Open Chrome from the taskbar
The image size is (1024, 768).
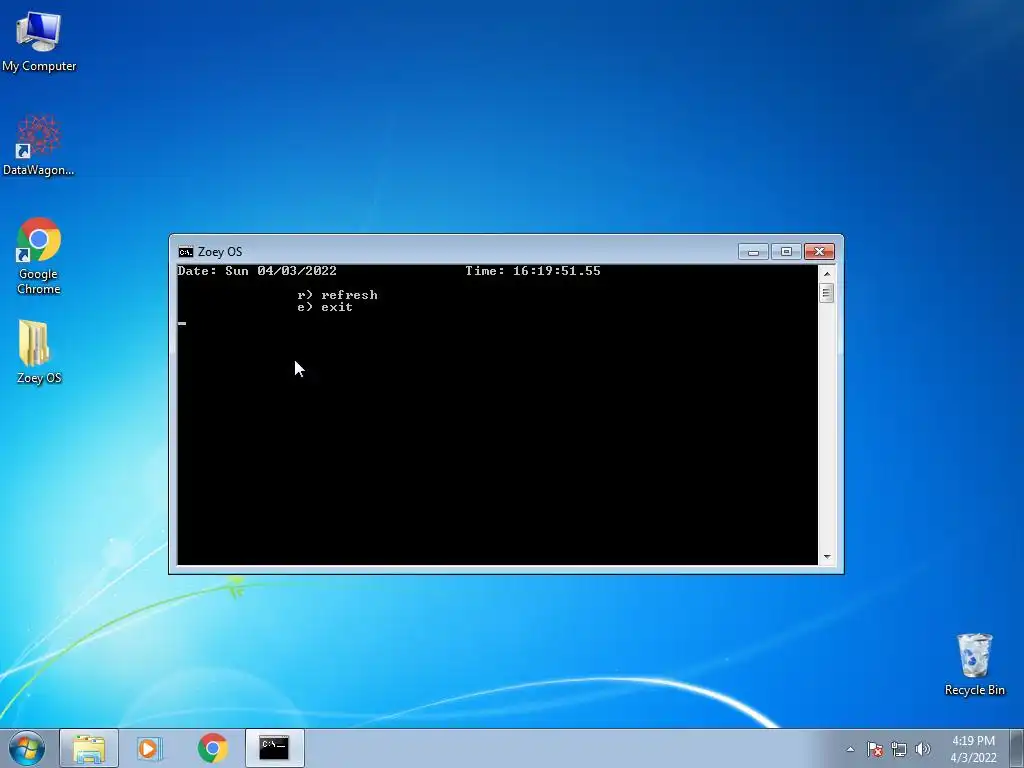coord(212,748)
